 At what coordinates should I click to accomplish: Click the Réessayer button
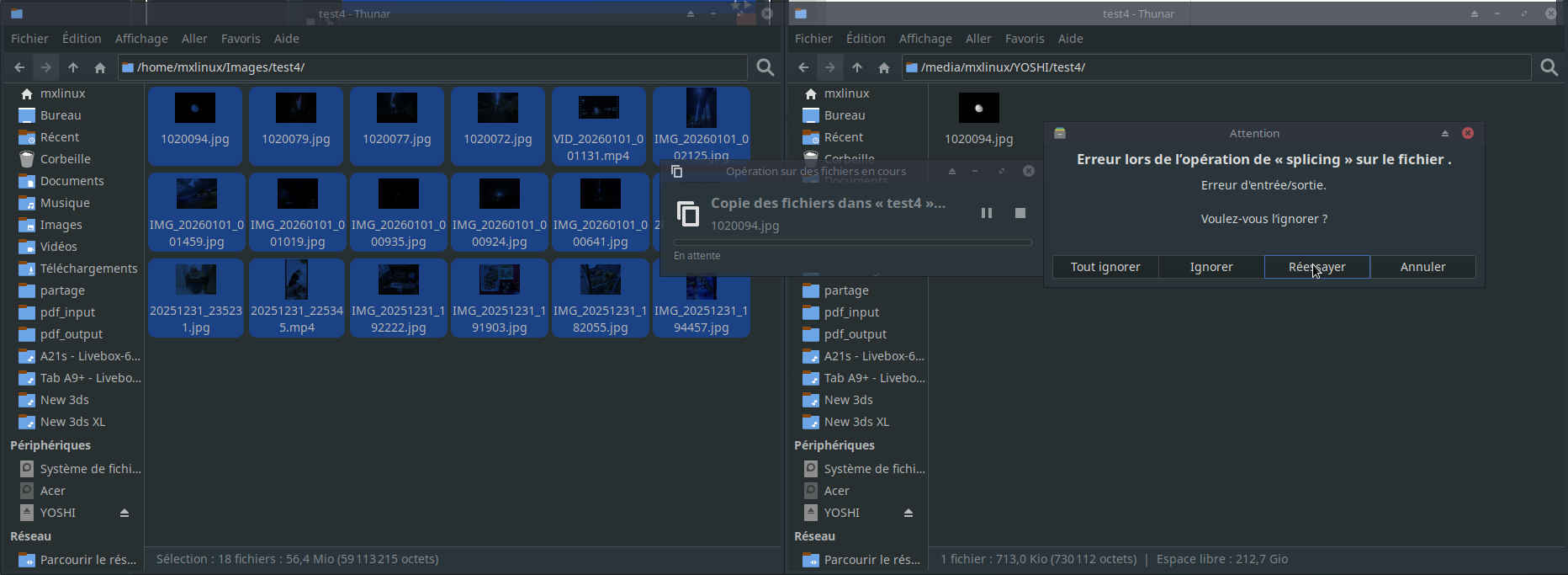point(1316,267)
